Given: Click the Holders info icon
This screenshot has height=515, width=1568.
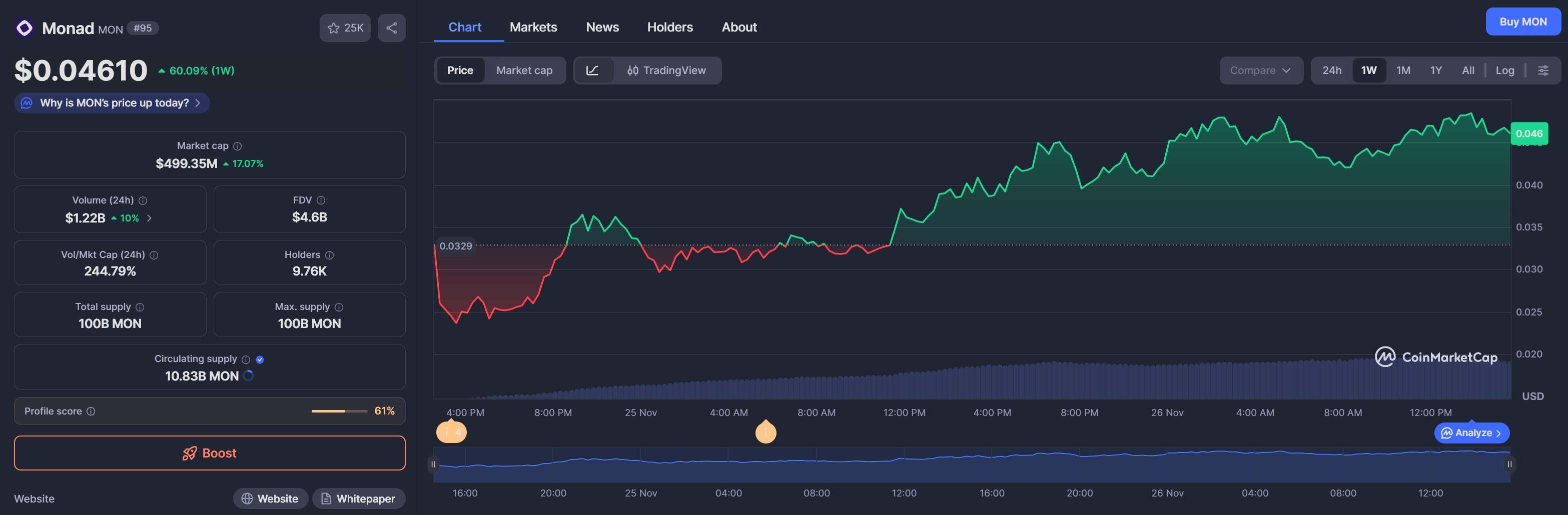Looking at the screenshot, I should tap(329, 255).
